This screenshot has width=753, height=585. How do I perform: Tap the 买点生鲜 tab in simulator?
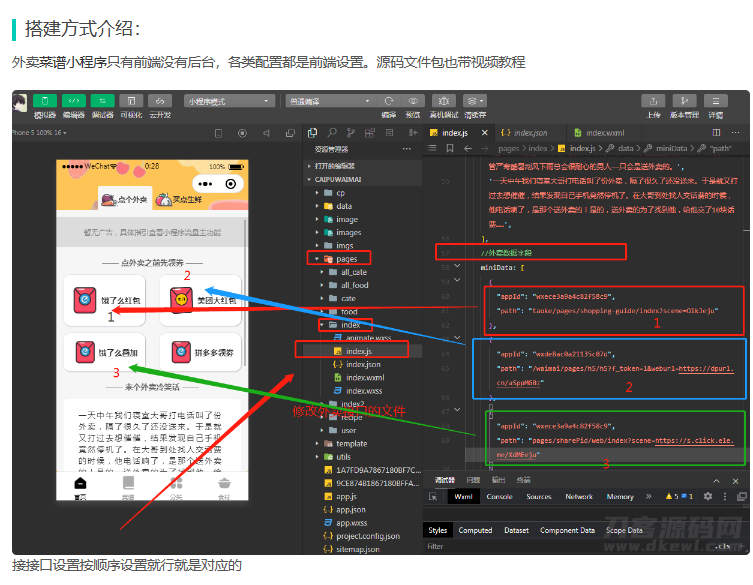coord(185,200)
